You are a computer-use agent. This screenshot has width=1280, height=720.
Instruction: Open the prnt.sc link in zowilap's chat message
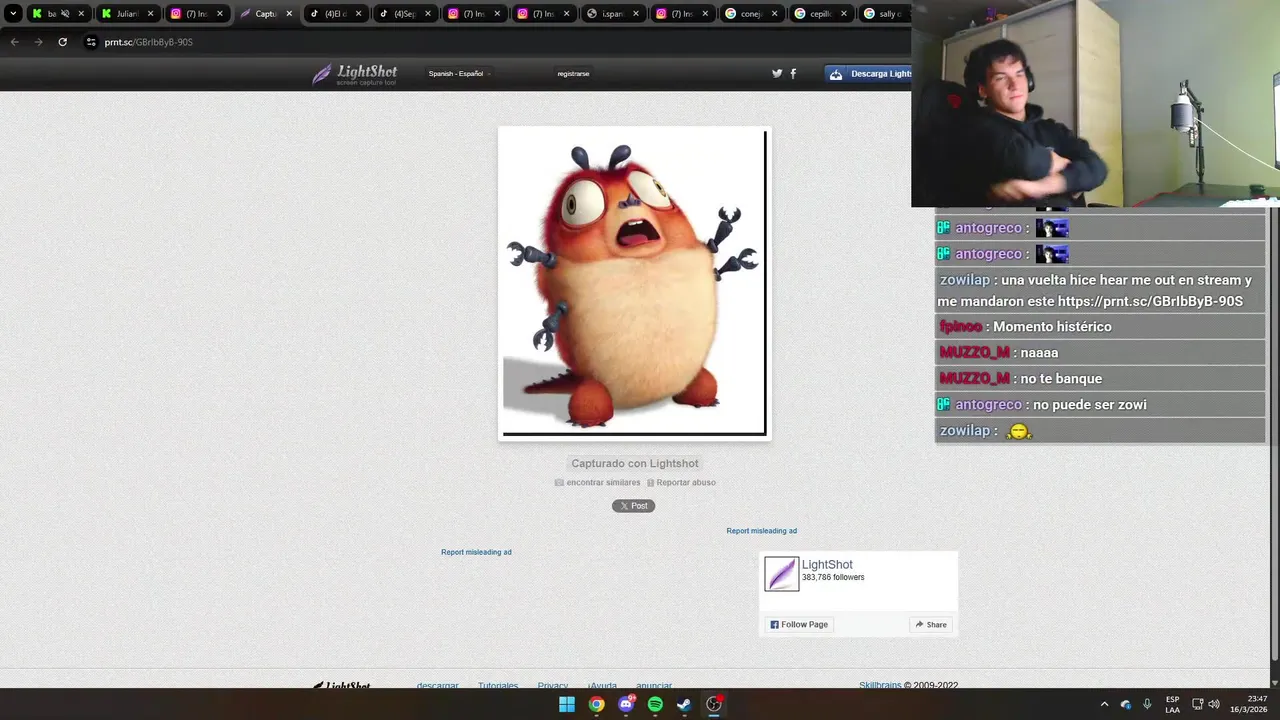1150,301
